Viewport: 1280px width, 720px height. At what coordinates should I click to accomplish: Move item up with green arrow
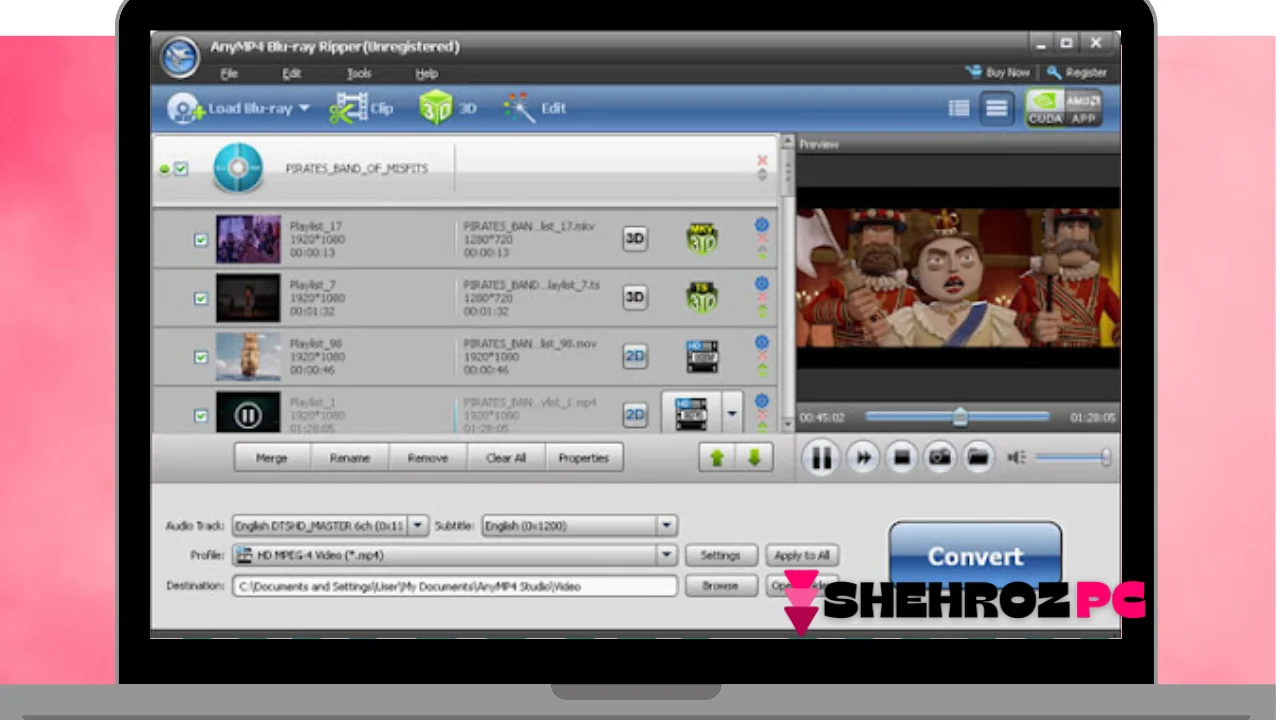pos(716,458)
